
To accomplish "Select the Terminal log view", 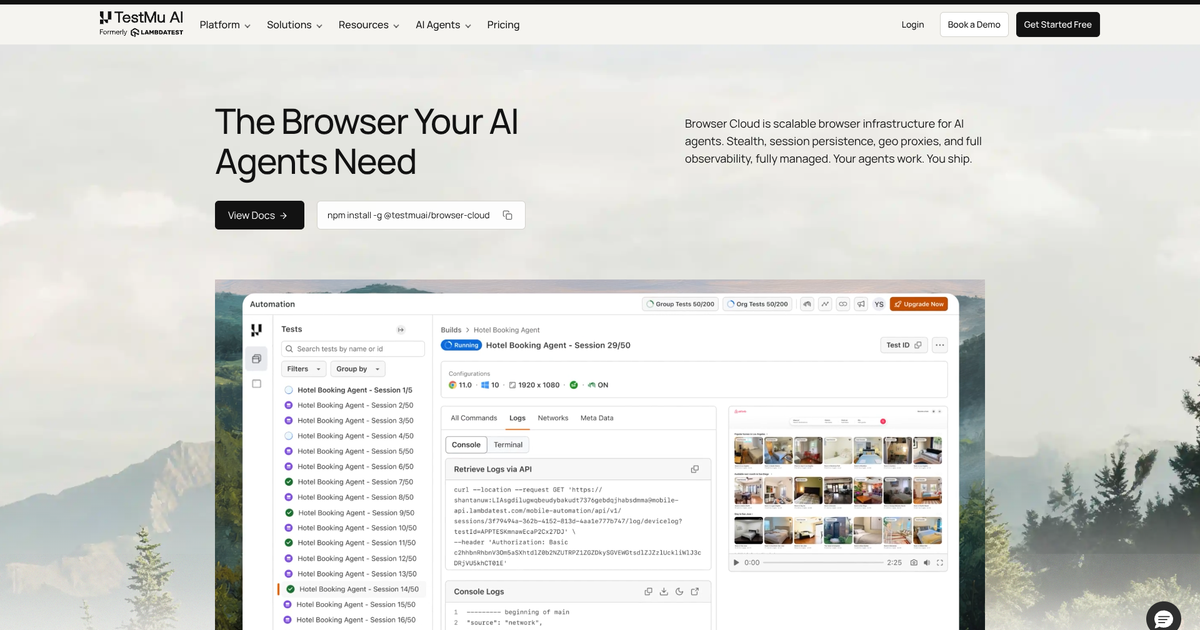I will tap(508, 444).
